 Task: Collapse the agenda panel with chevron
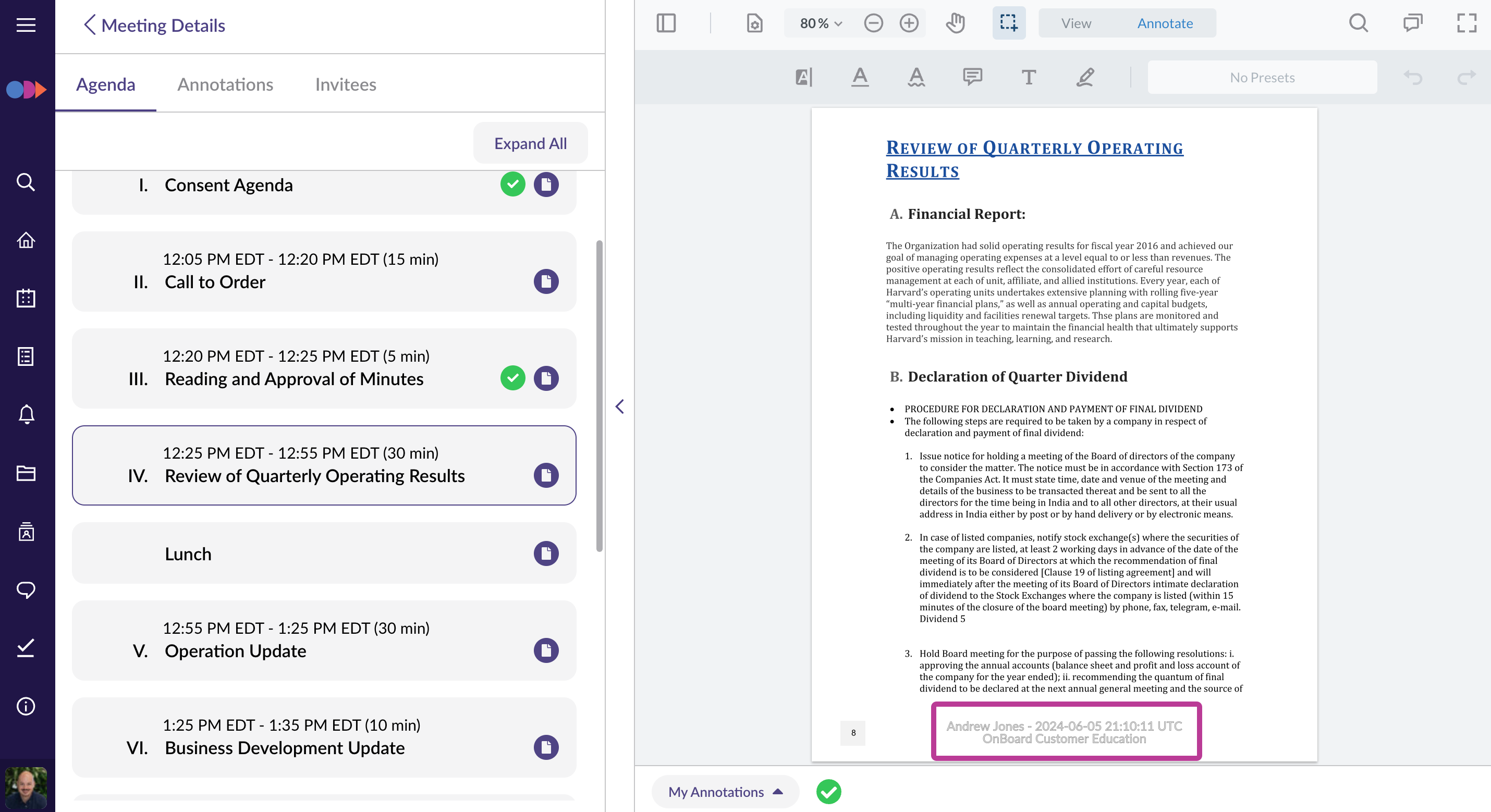tap(619, 407)
